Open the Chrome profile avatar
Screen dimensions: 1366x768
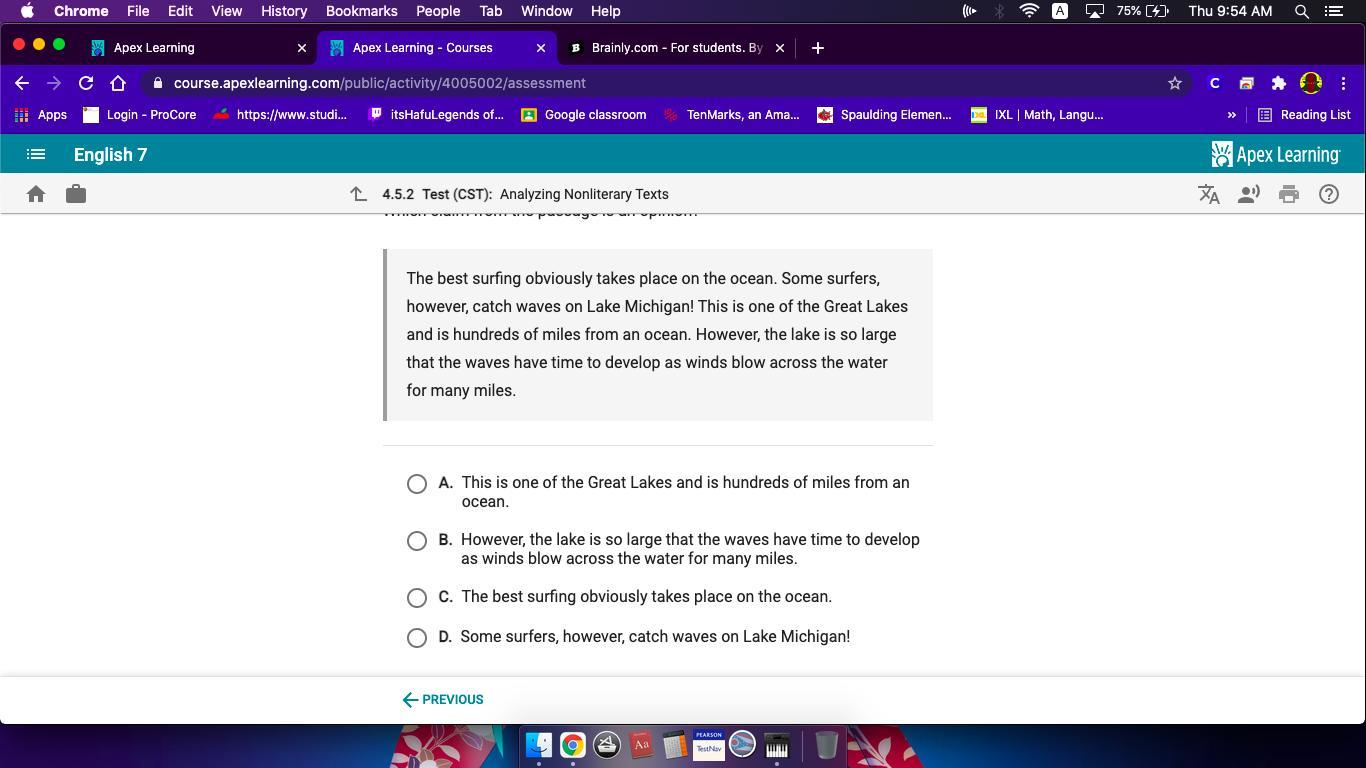click(x=1311, y=83)
